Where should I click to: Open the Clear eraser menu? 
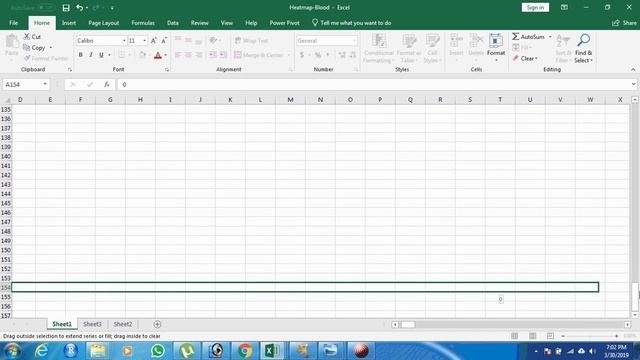point(526,58)
